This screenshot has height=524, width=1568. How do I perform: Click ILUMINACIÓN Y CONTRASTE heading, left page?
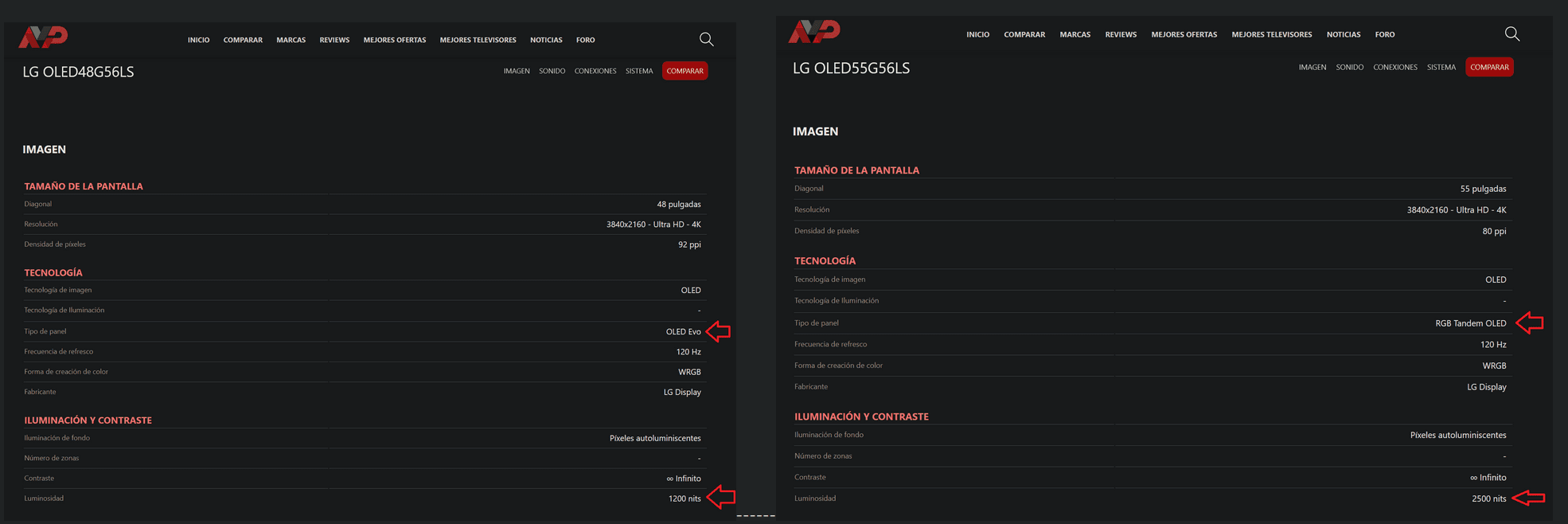(88, 420)
